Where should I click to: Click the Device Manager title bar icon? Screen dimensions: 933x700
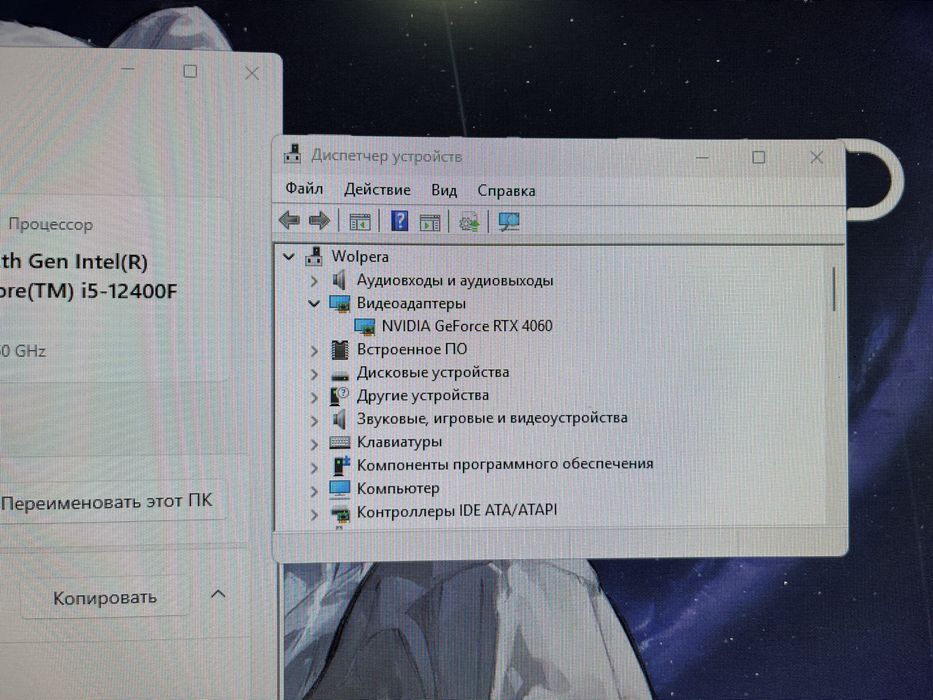click(x=292, y=154)
